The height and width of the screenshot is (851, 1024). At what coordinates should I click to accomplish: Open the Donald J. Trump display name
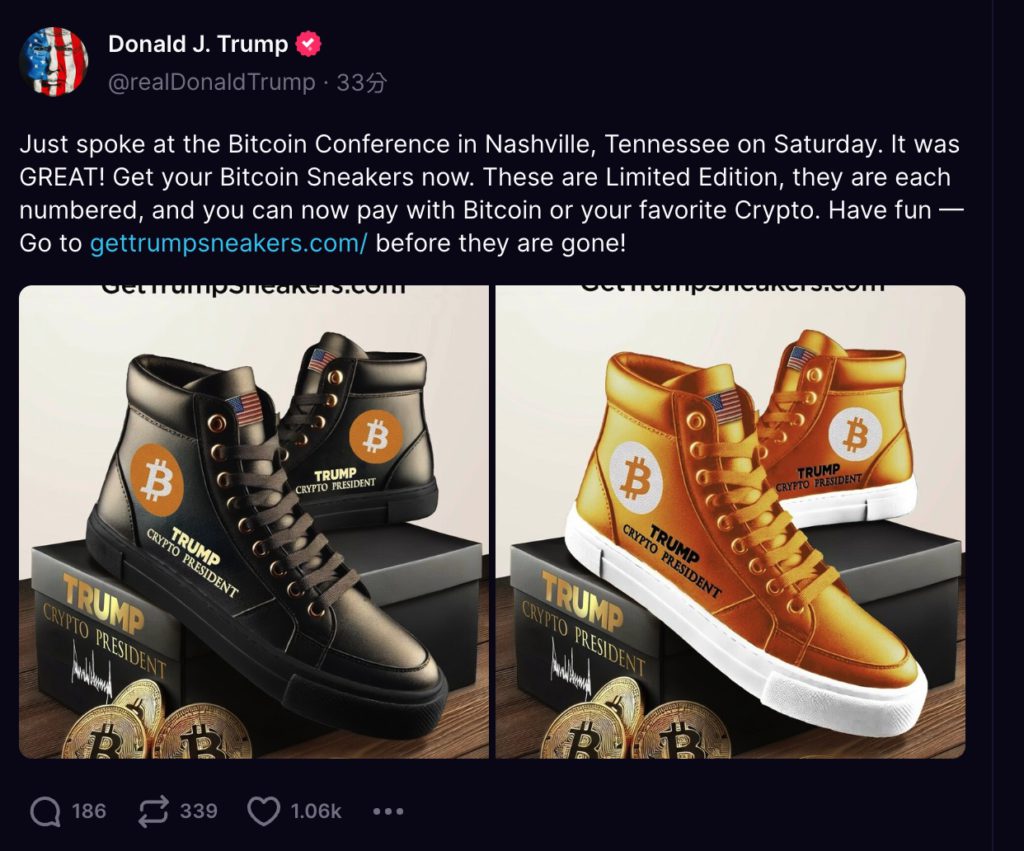point(198,44)
